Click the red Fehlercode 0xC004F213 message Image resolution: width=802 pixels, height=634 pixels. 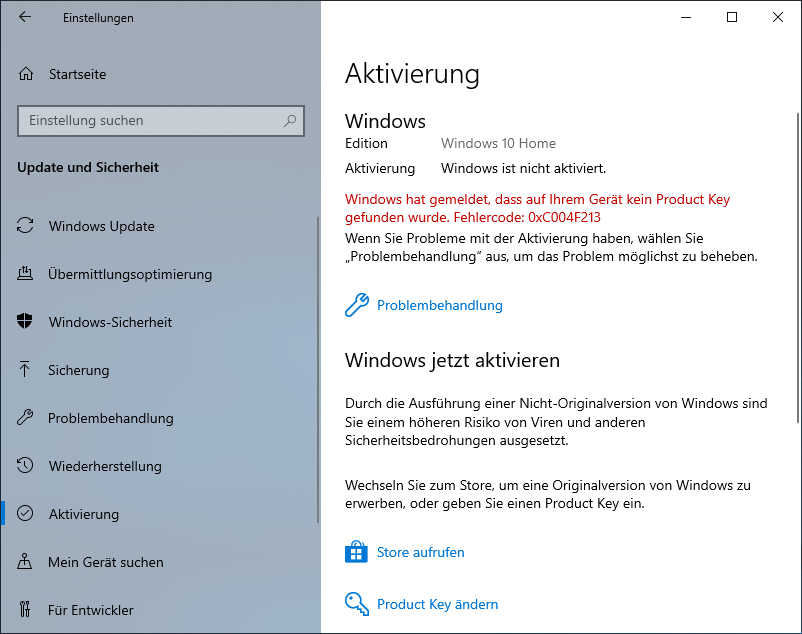click(x=537, y=208)
